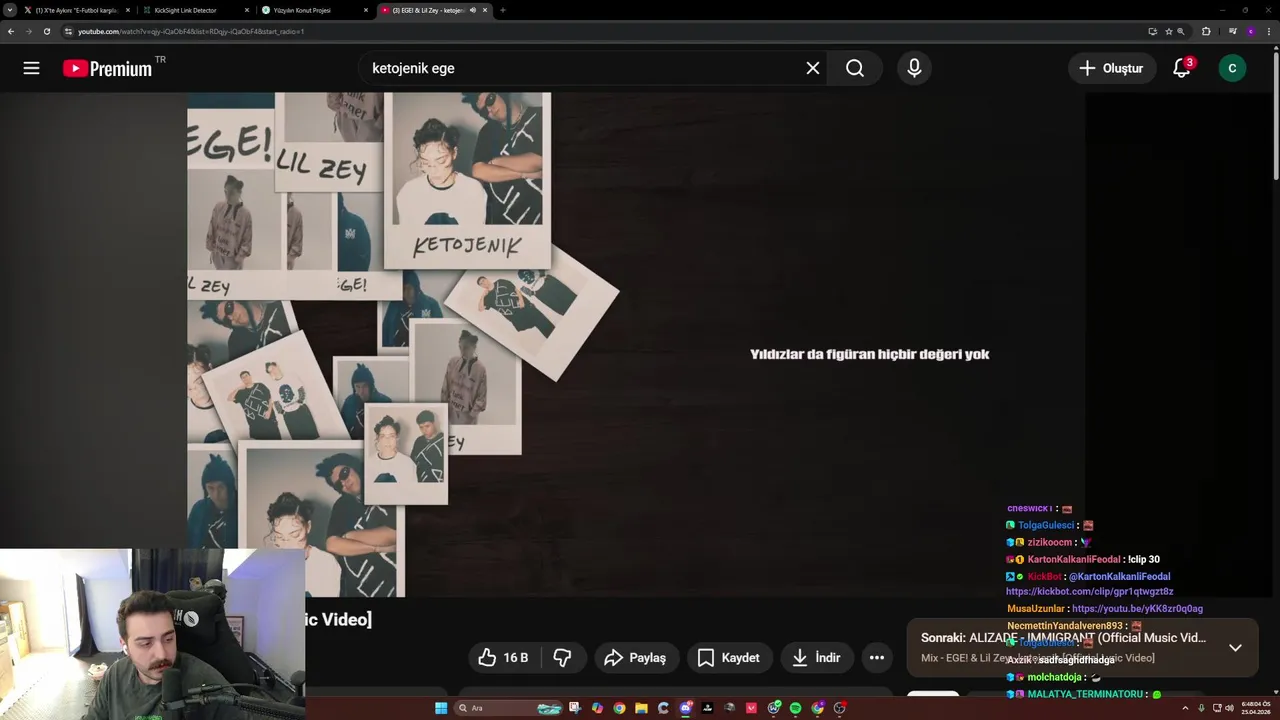Image resolution: width=1280 pixels, height=720 pixels.
Task: Open Discord from the taskbar
Action: (685, 708)
